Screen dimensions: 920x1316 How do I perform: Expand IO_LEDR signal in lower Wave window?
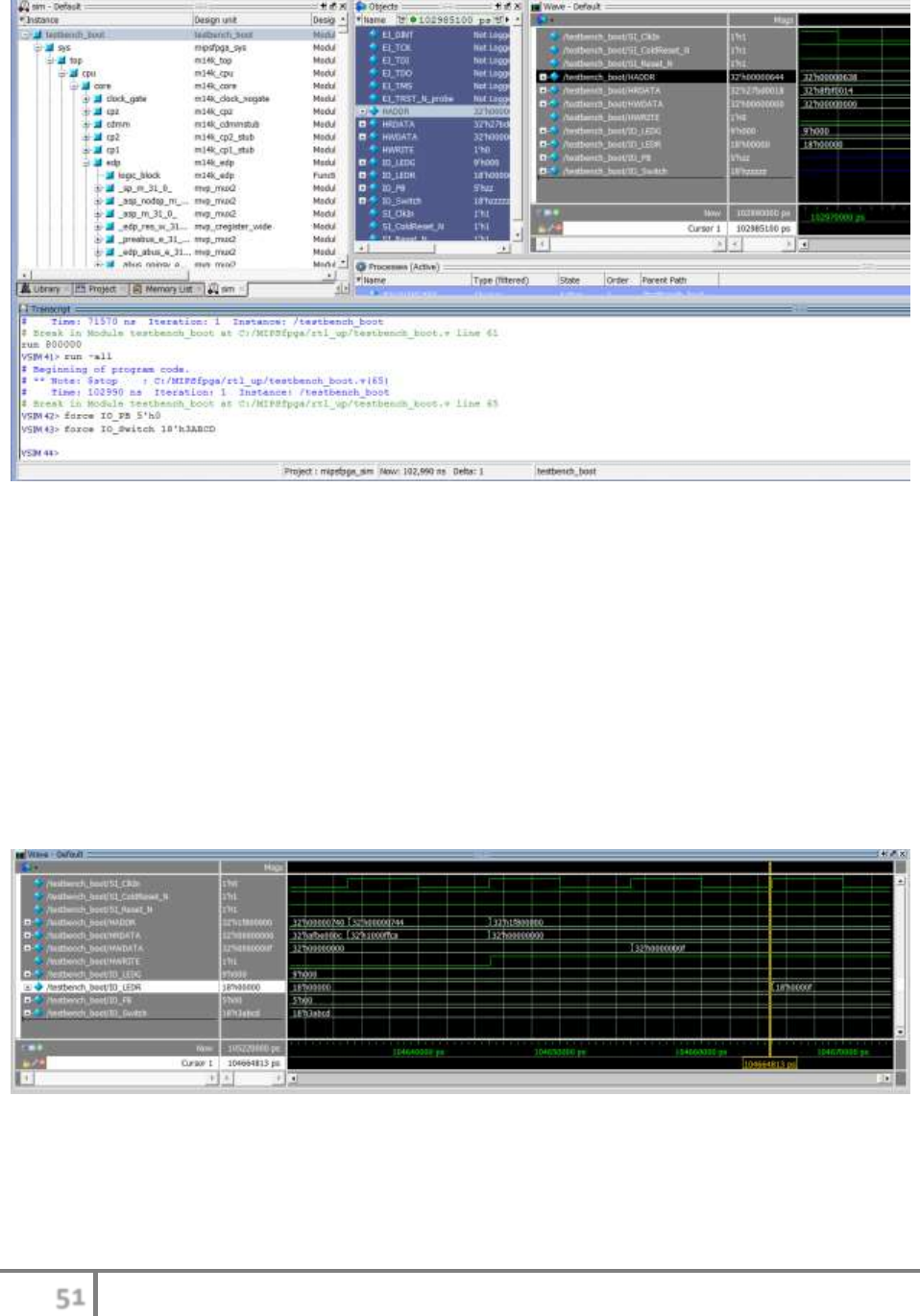(27, 987)
